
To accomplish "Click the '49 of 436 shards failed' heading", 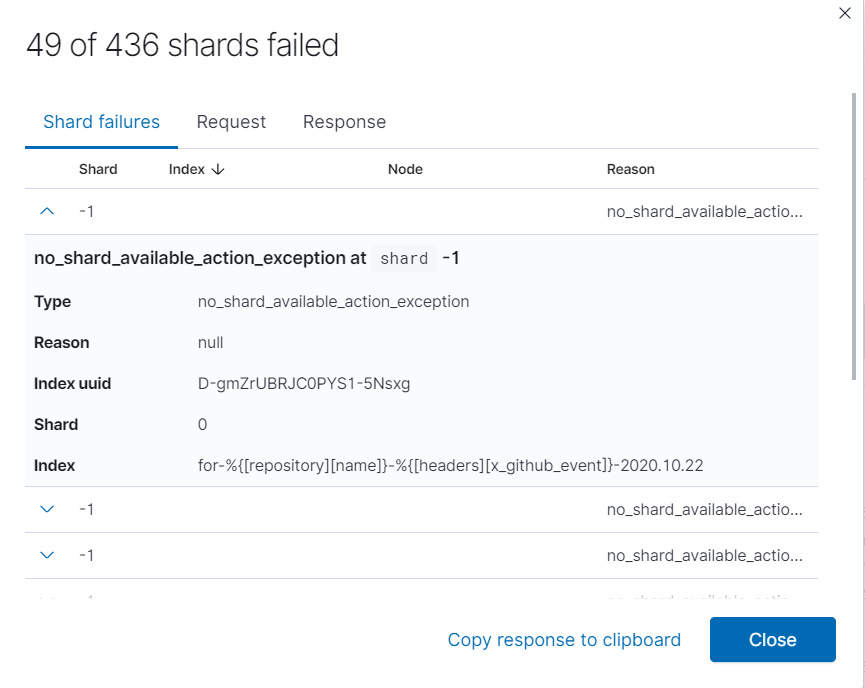I will 182,45.
